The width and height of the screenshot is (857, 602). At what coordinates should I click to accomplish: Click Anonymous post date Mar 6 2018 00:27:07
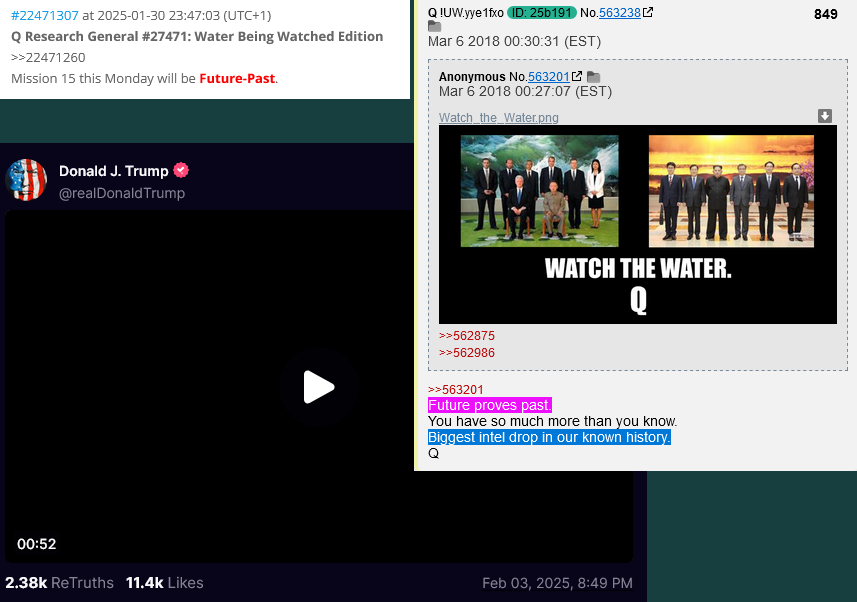pos(525,91)
